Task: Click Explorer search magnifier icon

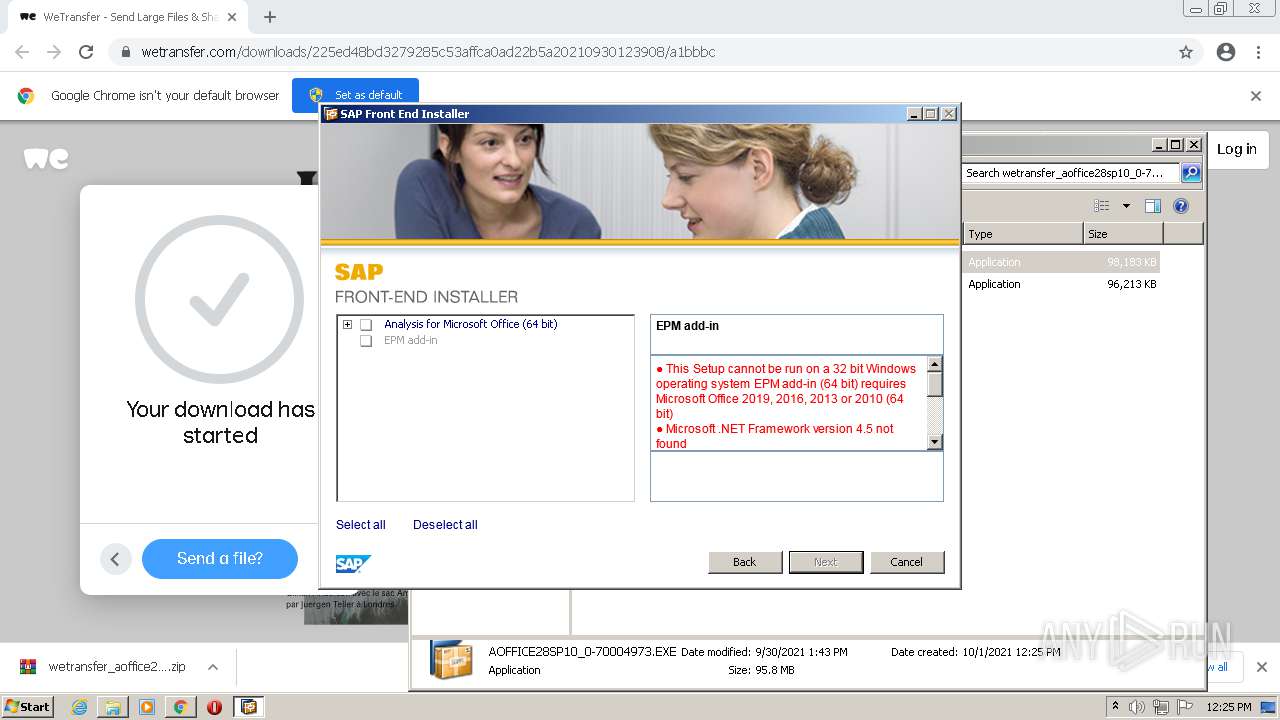Action: pyautogui.click(x=1191, y=173)
